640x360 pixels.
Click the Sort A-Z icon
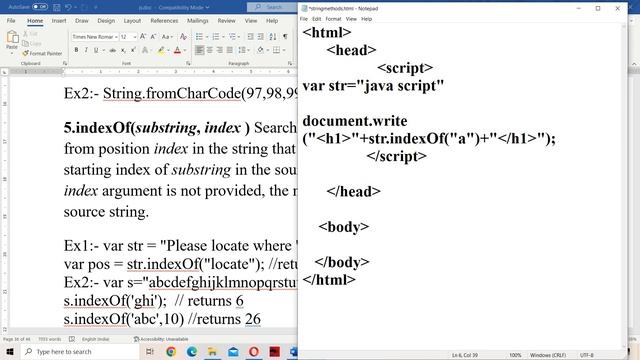point(273,37)
